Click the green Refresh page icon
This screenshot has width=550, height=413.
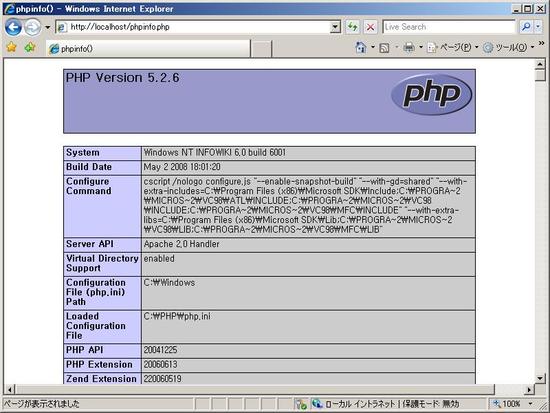pyautogui.click(x=353, y=27)
